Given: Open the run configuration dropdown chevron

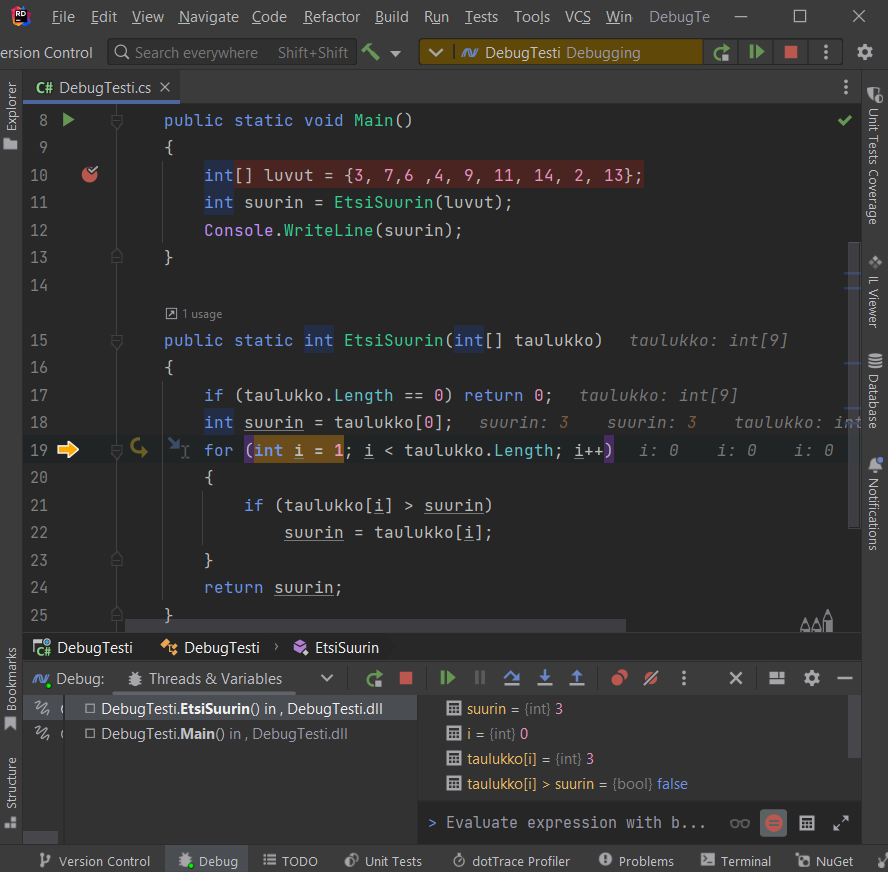Looking at the screenshot, I should (x=435, y=52).
